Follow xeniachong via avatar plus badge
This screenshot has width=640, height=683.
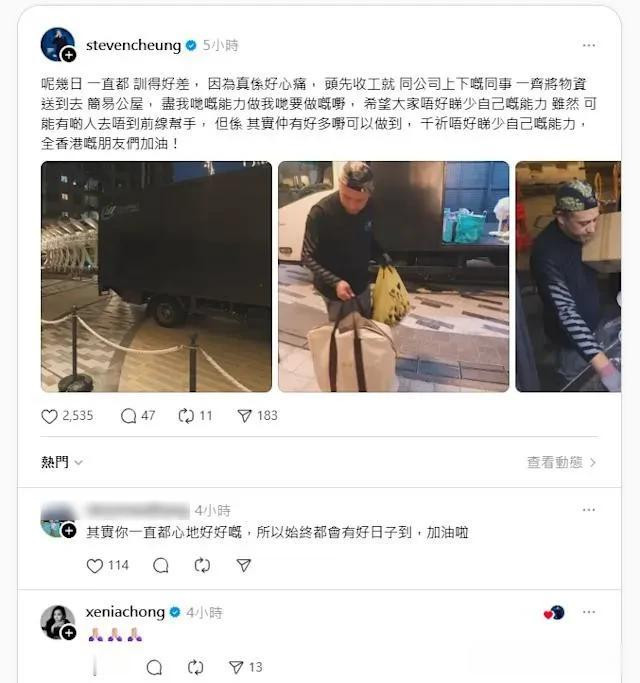coord(68,632)
